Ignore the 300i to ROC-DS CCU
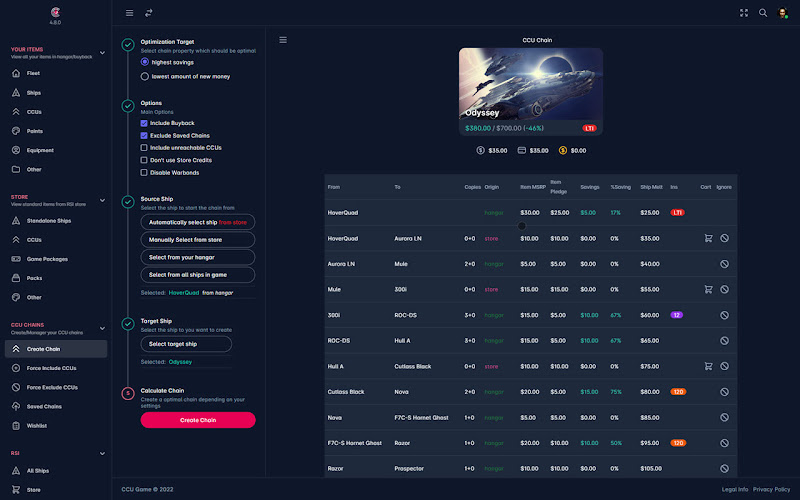 pyautogui.click(x=724, y=315)
